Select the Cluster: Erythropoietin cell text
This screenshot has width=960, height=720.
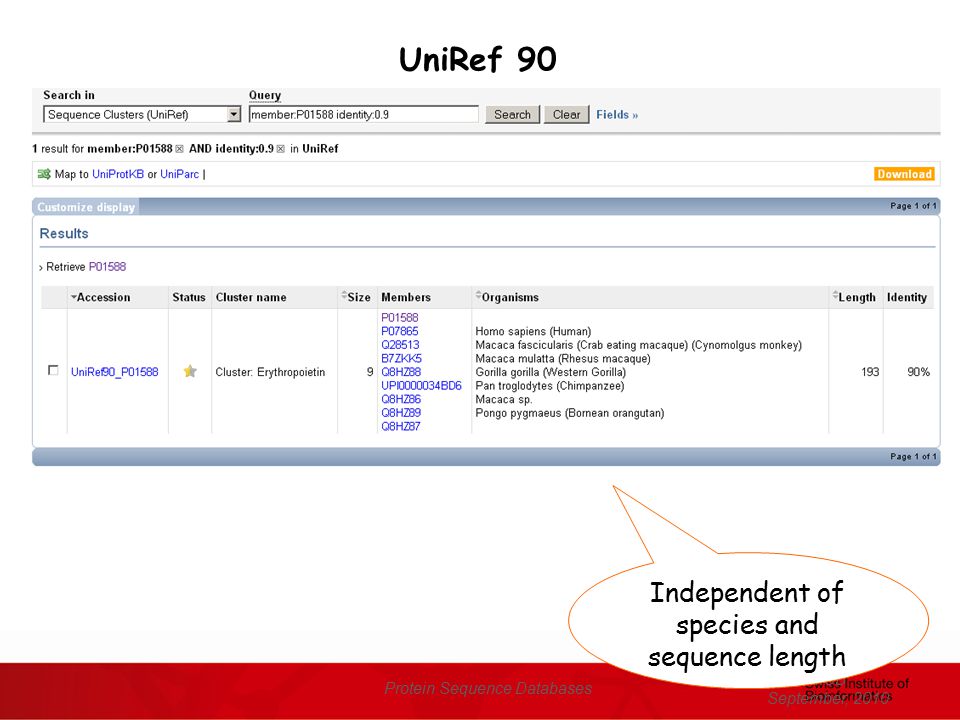(270, 372)
